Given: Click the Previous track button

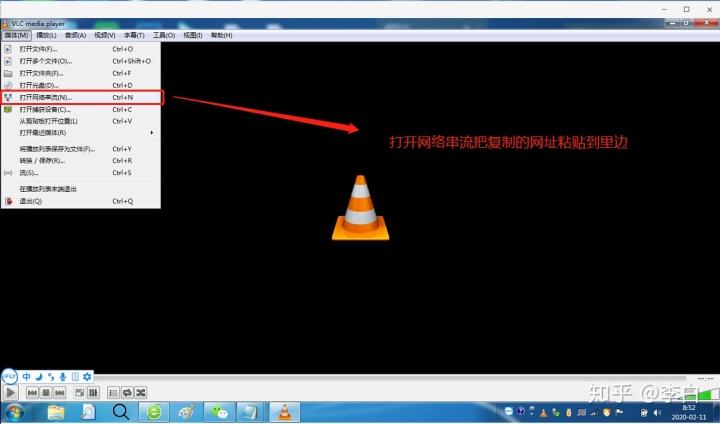Looking at the screenshot, I should pos(32,393).
